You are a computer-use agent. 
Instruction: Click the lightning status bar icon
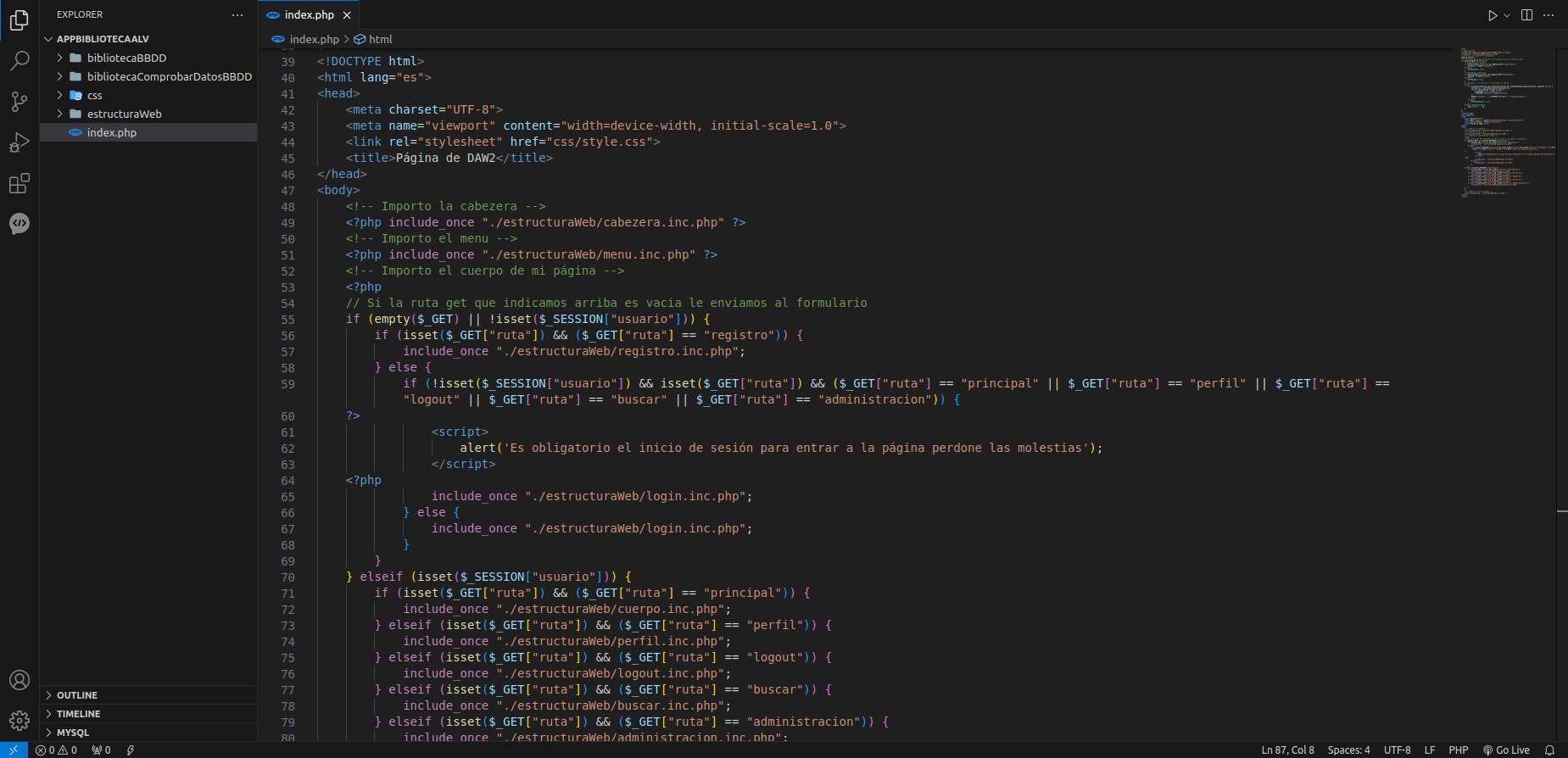[x=130, y=750]
